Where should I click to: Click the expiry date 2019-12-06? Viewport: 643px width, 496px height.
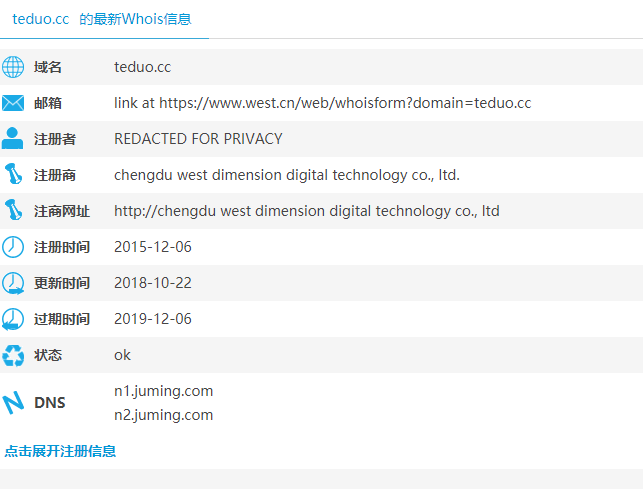152,319
